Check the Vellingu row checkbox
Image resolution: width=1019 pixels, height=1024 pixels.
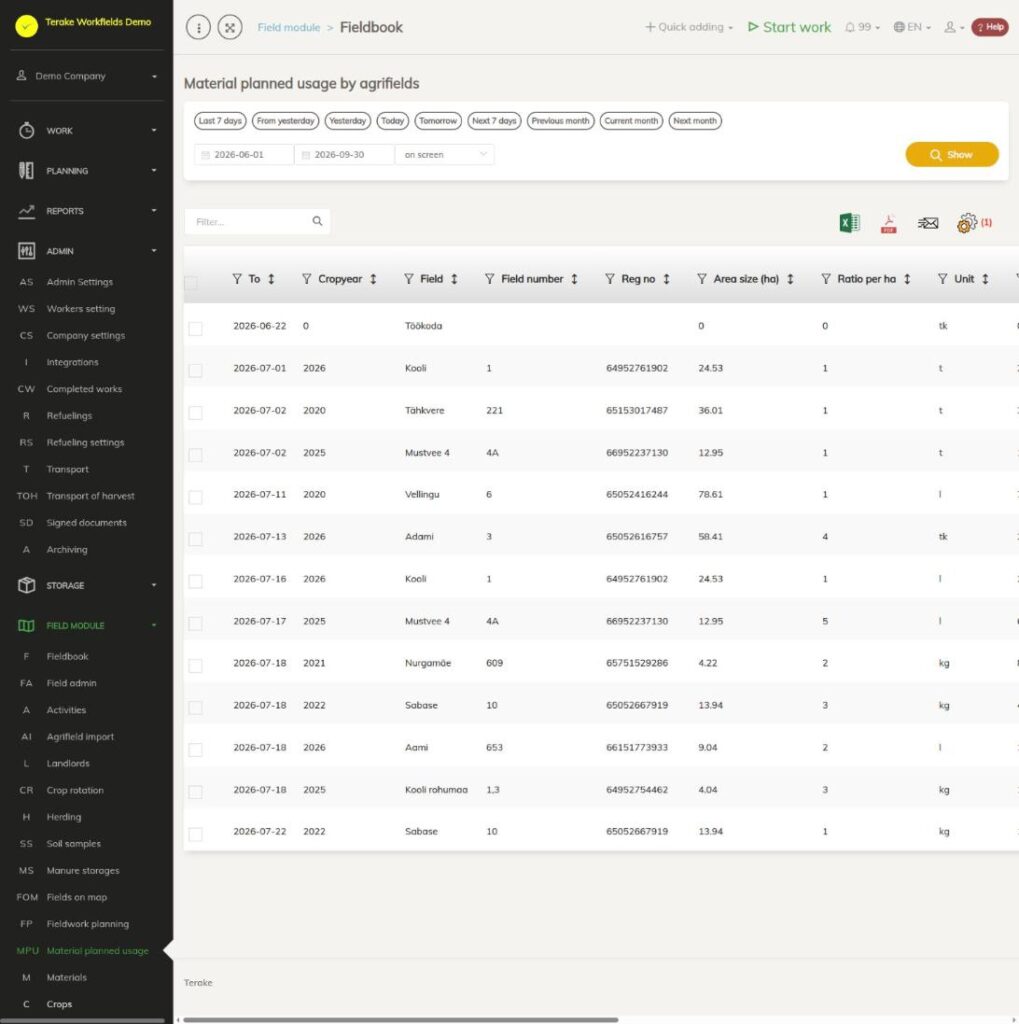pyautogui.click(x=195, y=497)
